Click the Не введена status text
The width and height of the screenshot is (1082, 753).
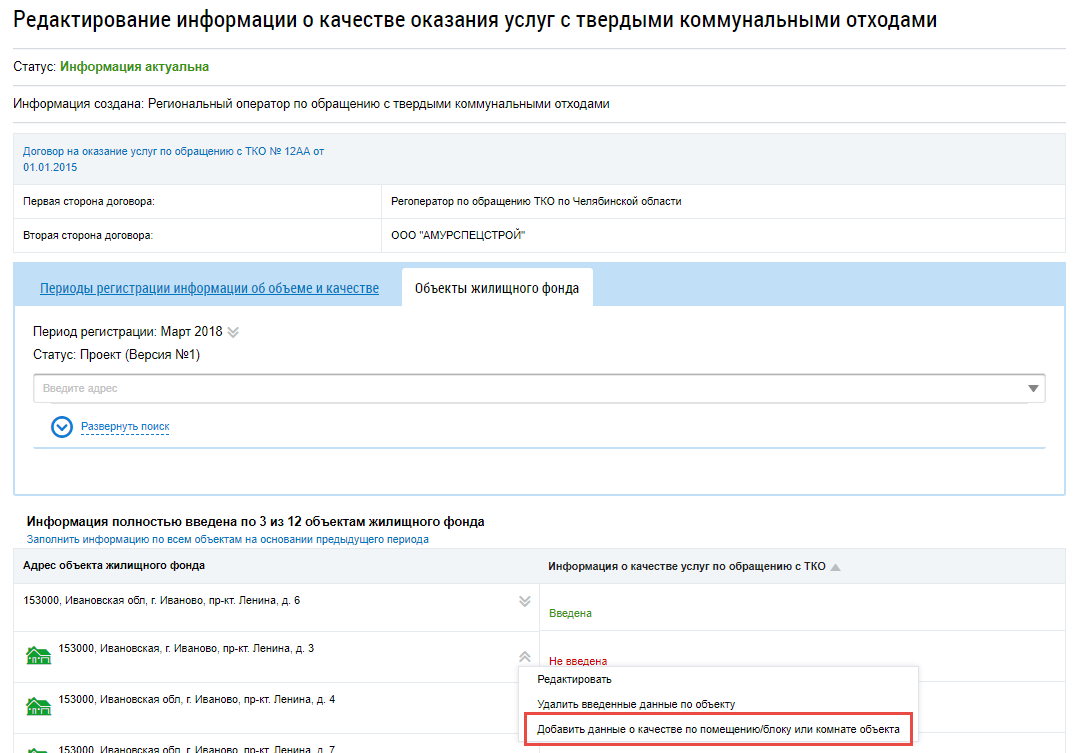click(578, 661)
